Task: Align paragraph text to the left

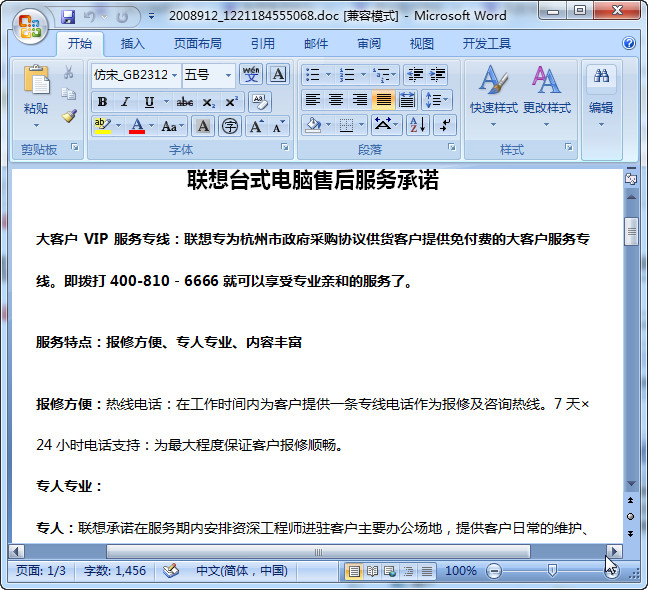Action: (x=313, y=100)
